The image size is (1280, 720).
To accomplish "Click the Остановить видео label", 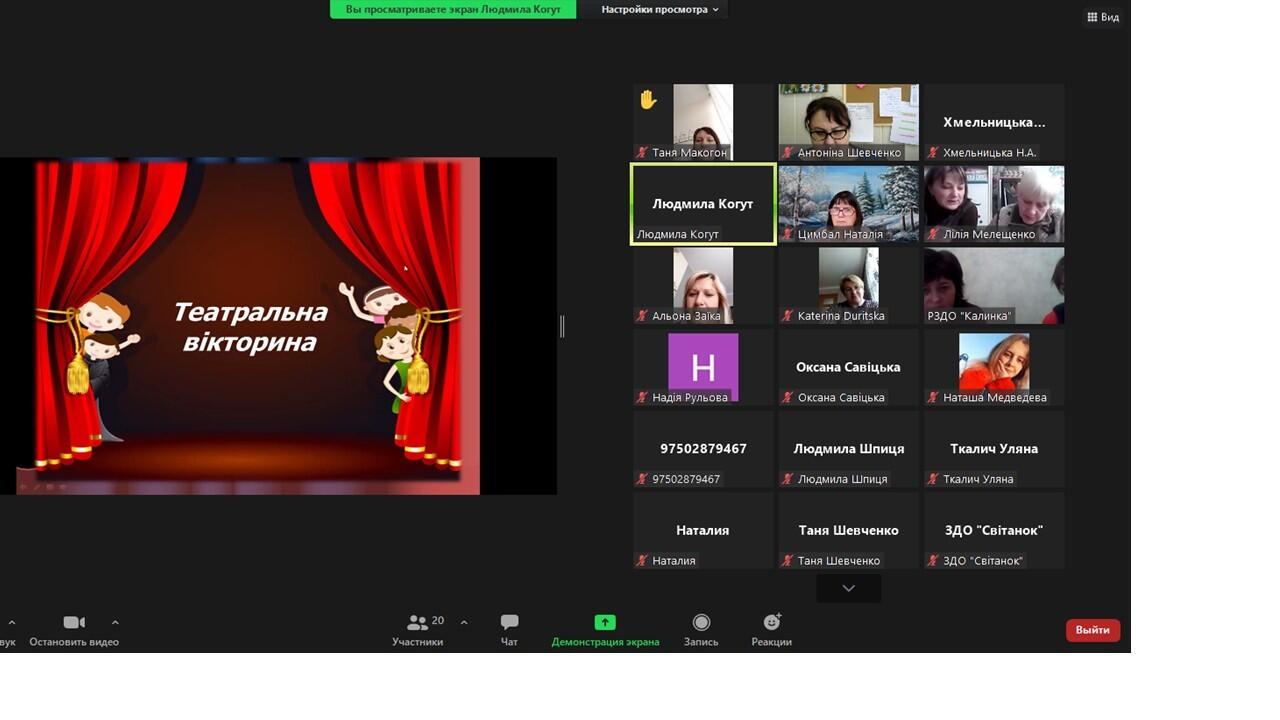I will 74,642.
